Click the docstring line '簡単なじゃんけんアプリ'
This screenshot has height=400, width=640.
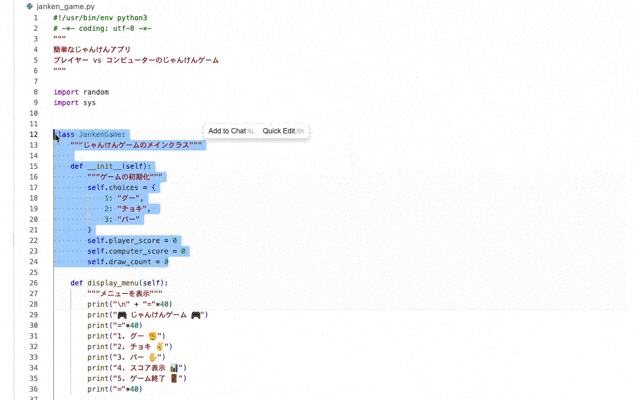[x=92, y=49]
